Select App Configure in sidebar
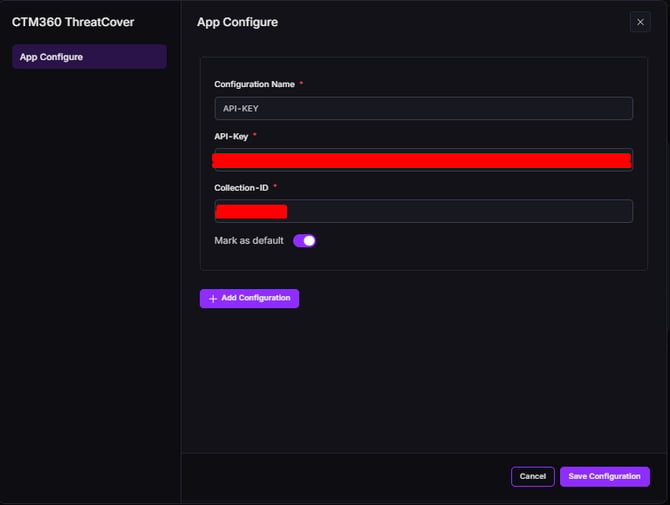Screen dimensions: 670x505 [x=89, y=57]
